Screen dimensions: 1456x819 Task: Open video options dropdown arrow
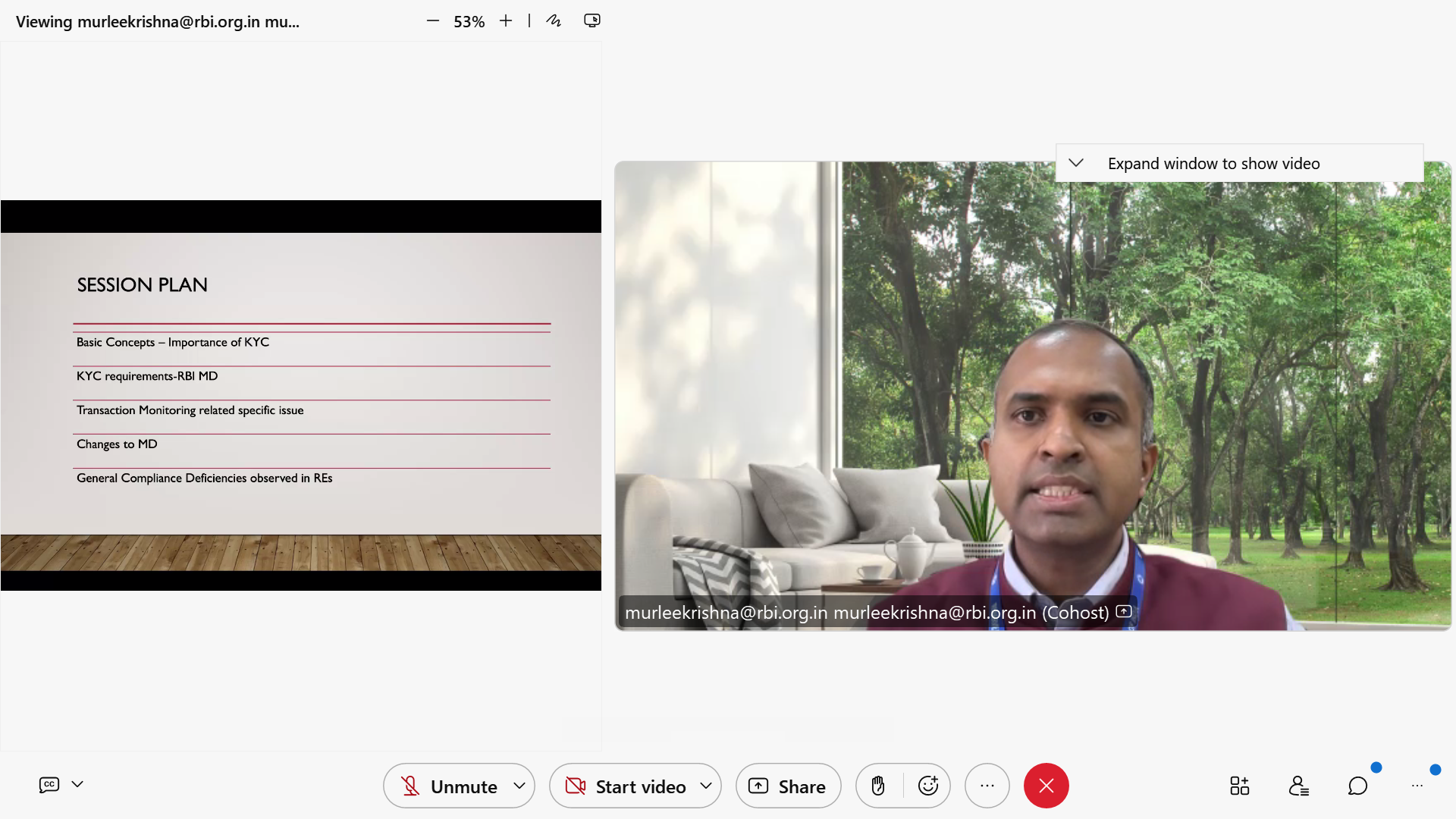[706, 786]
